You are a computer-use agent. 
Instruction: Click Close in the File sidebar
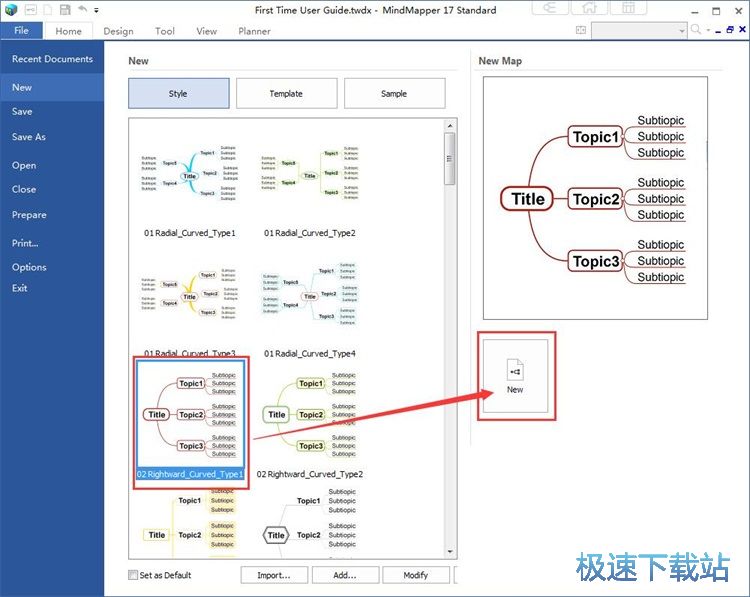52,189
